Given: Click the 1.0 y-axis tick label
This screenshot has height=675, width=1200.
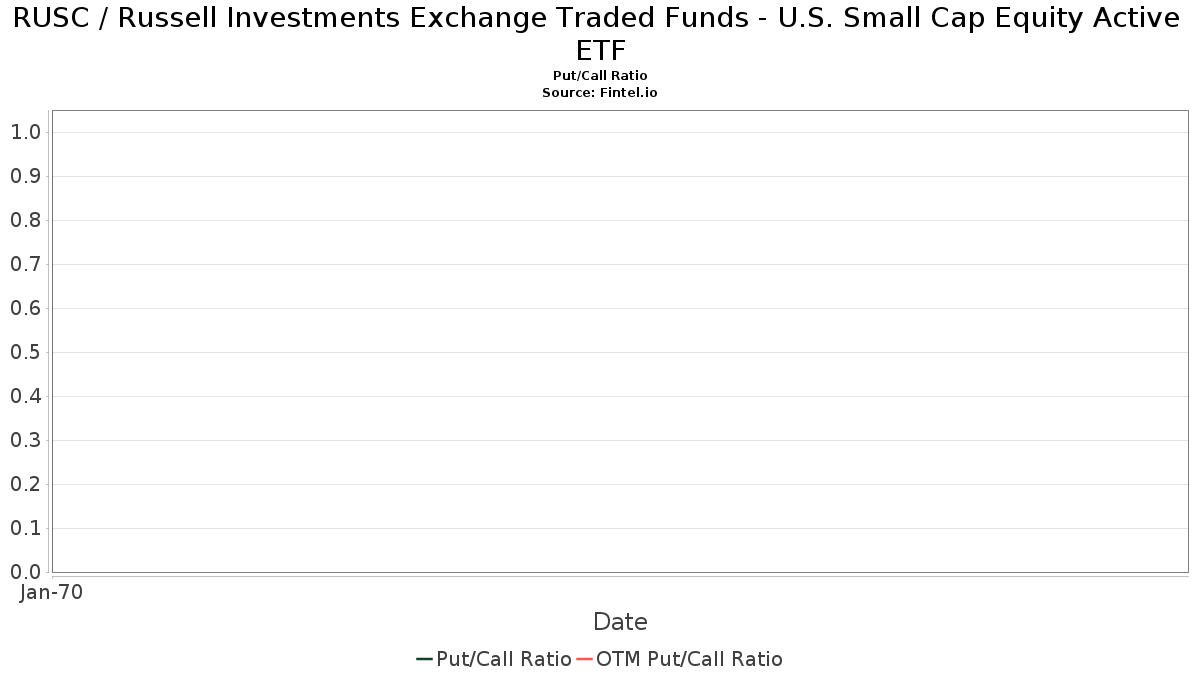Looking at the screenshot, I should 25,132.
